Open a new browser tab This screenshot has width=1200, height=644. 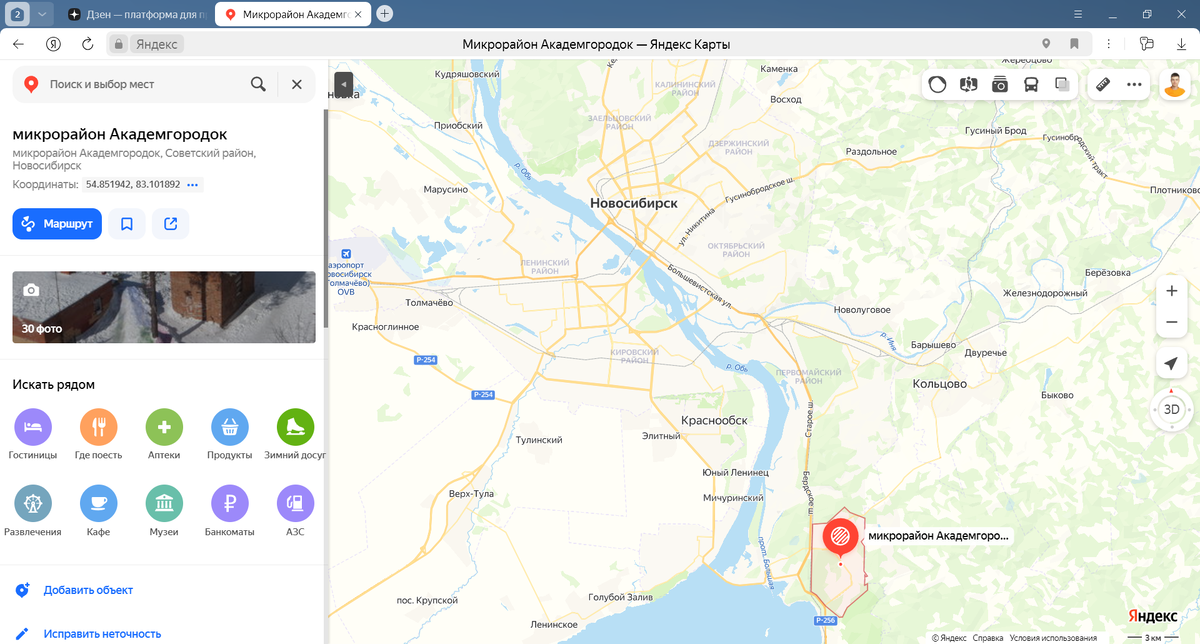pyautogui.click(x=385, y=14)
